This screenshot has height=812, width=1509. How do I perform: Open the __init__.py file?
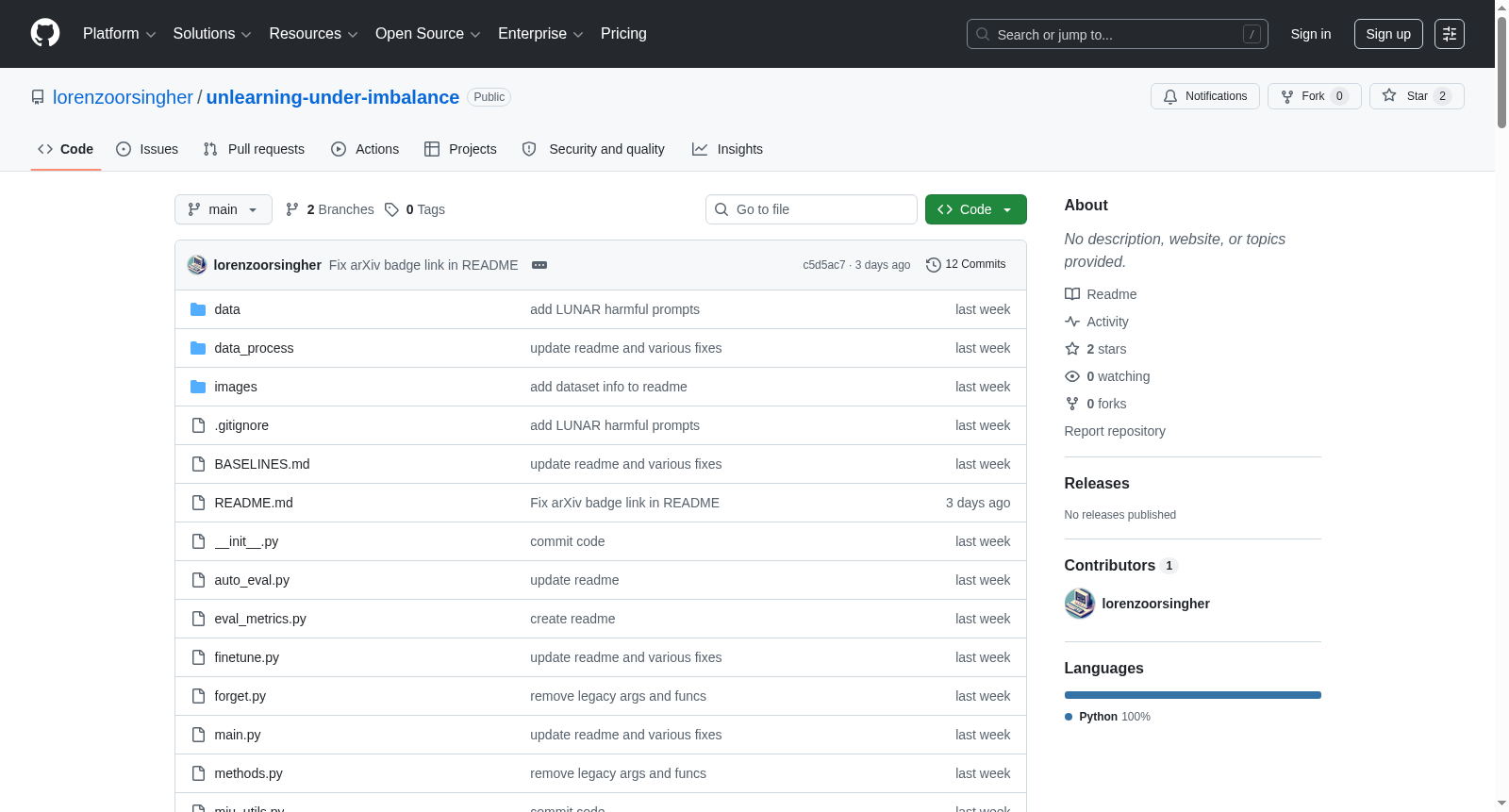pyautogui.click(x=246, y=541)
